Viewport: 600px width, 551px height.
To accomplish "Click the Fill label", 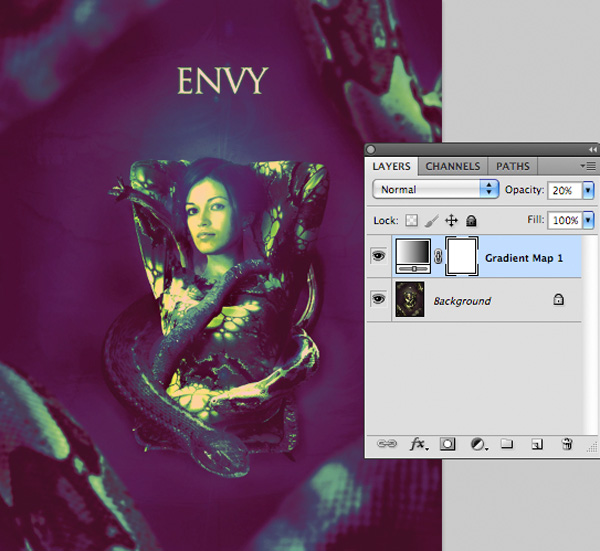I will click(536, 220).
